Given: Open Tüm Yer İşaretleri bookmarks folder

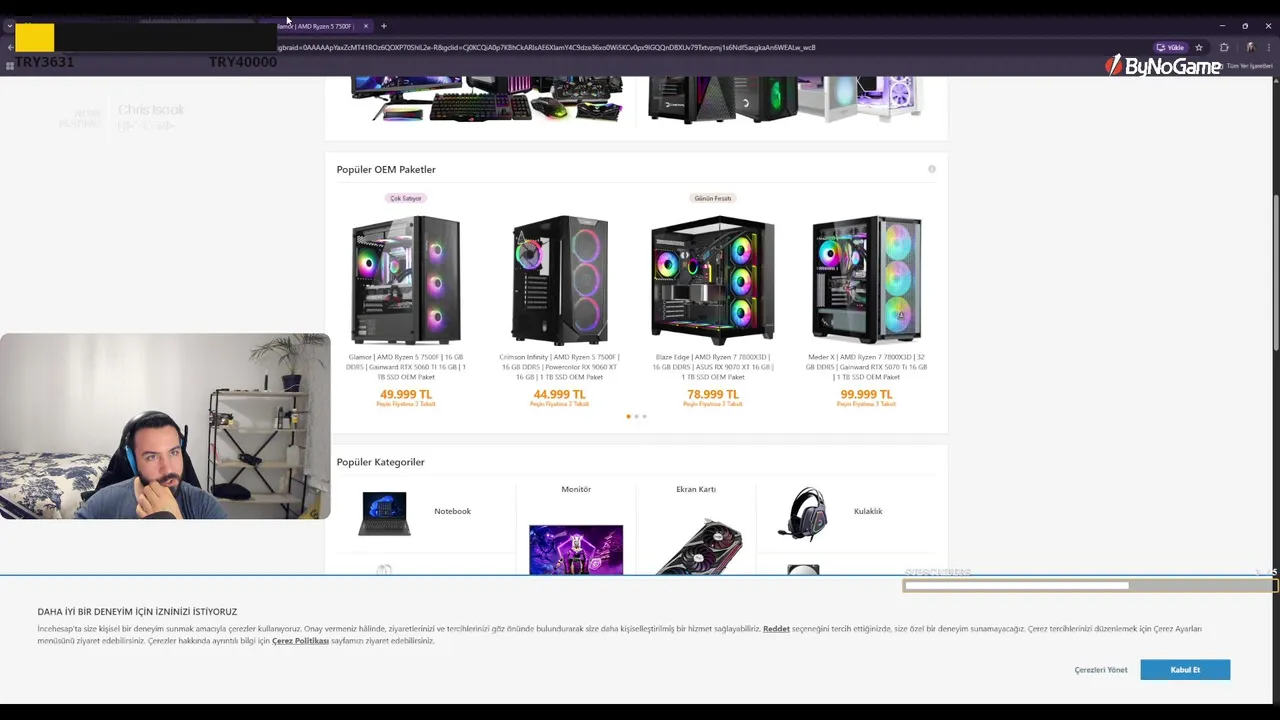Looking at the screenshot, I should [x=1249, y=66].
